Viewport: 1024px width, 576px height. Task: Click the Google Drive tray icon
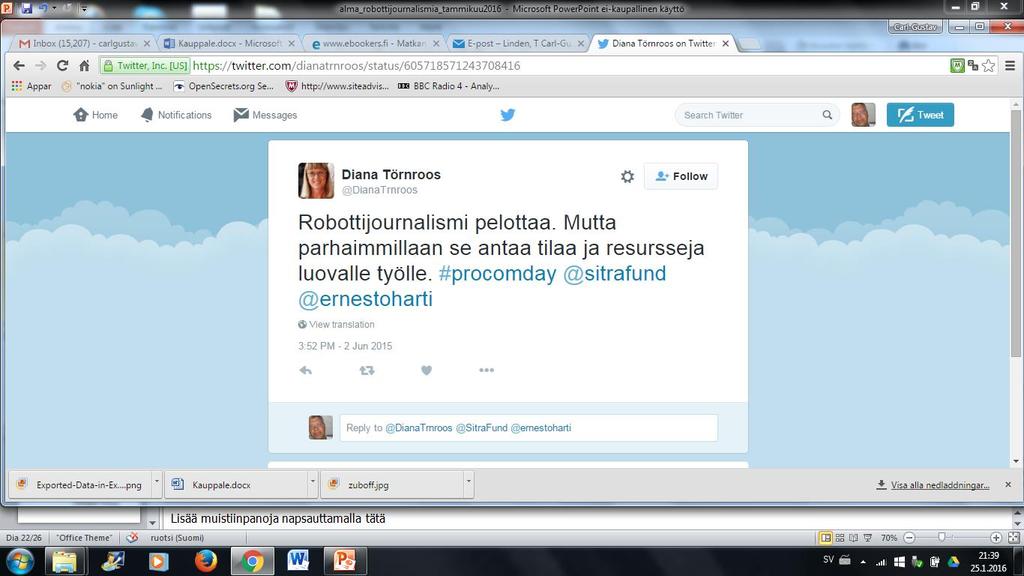(953, 561)
